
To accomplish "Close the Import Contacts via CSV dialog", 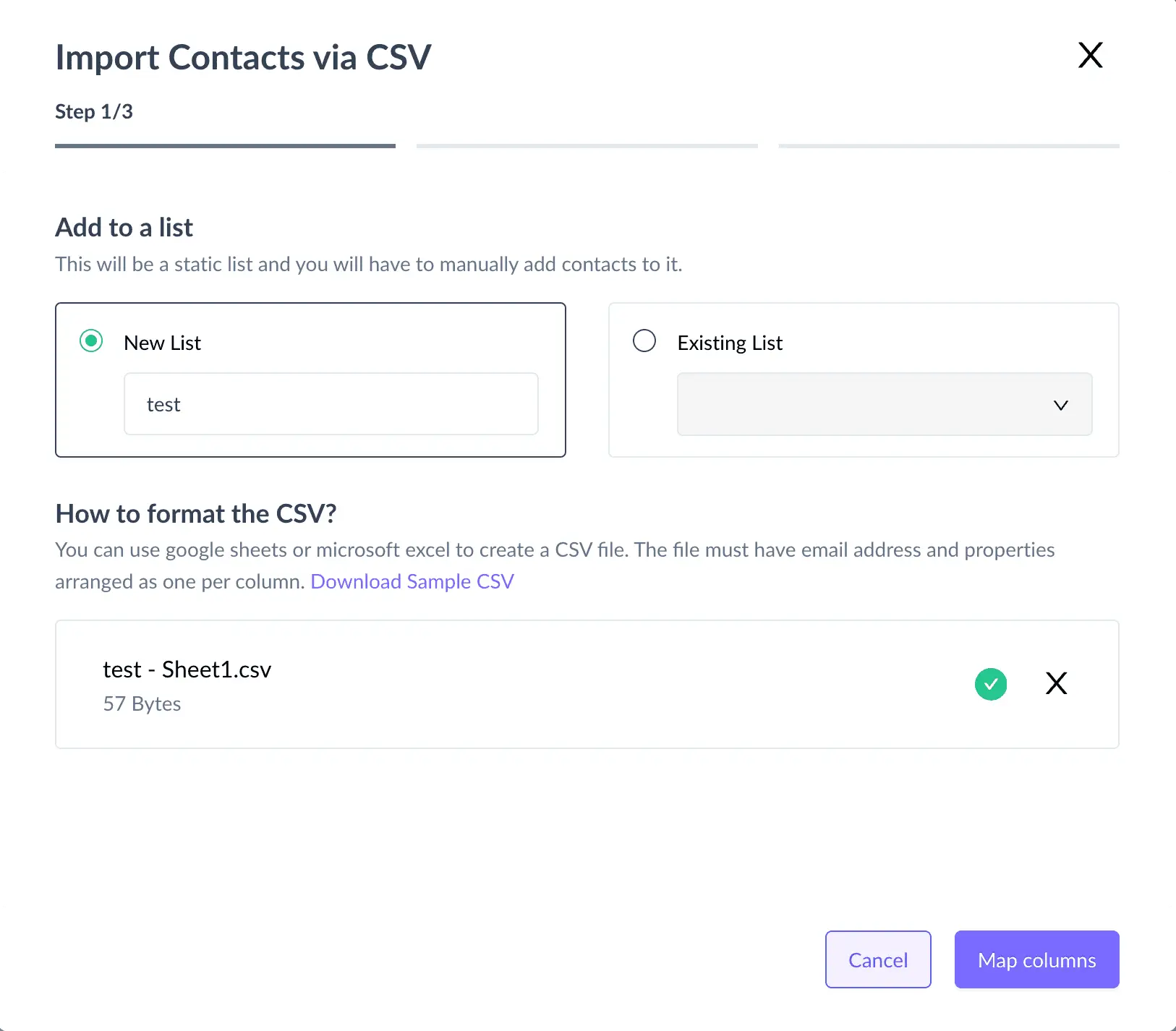I will 1090,55.
